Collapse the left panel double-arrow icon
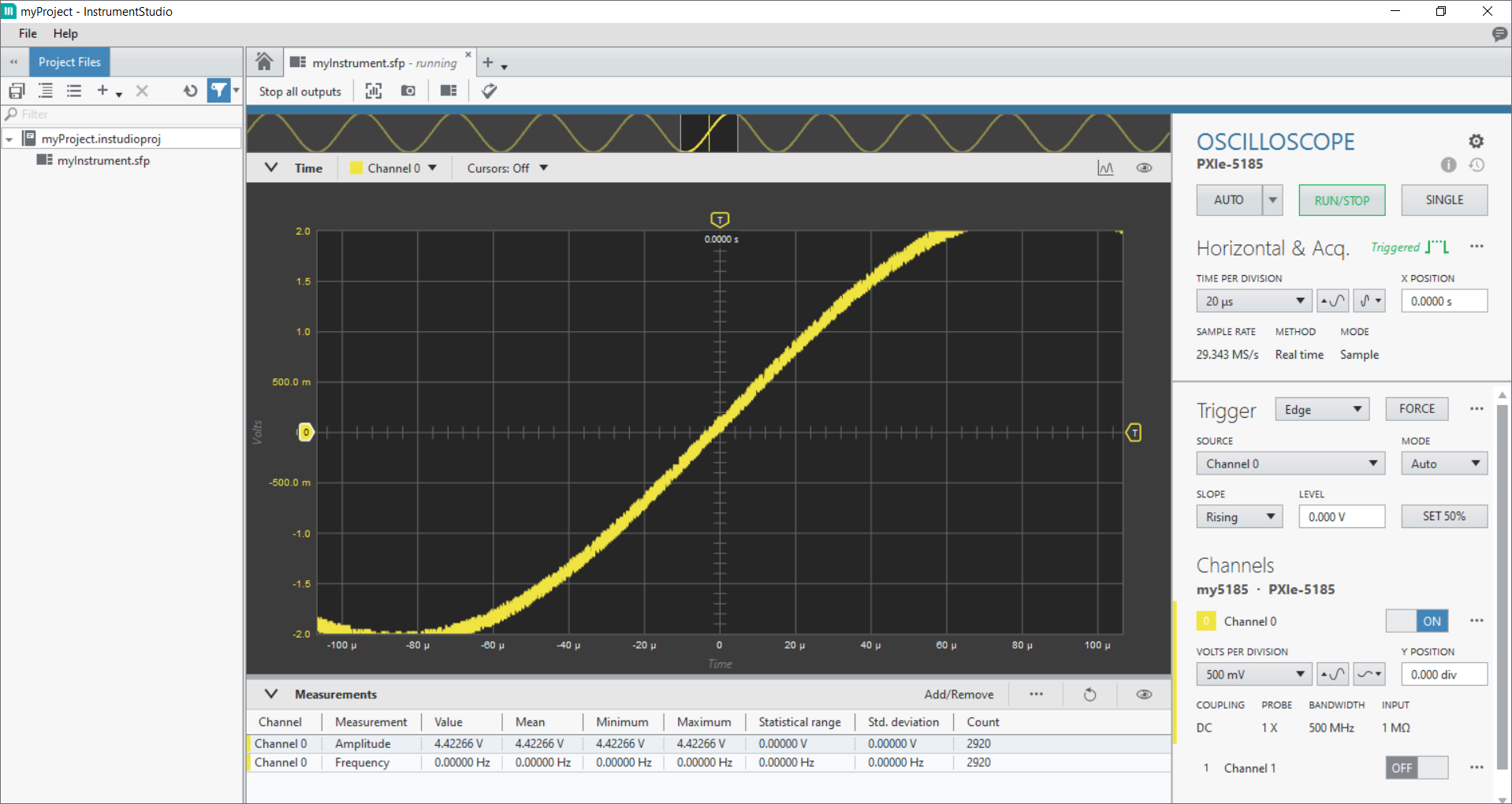Viewport: 1512px width, 804px height. [x=13, y=61]
